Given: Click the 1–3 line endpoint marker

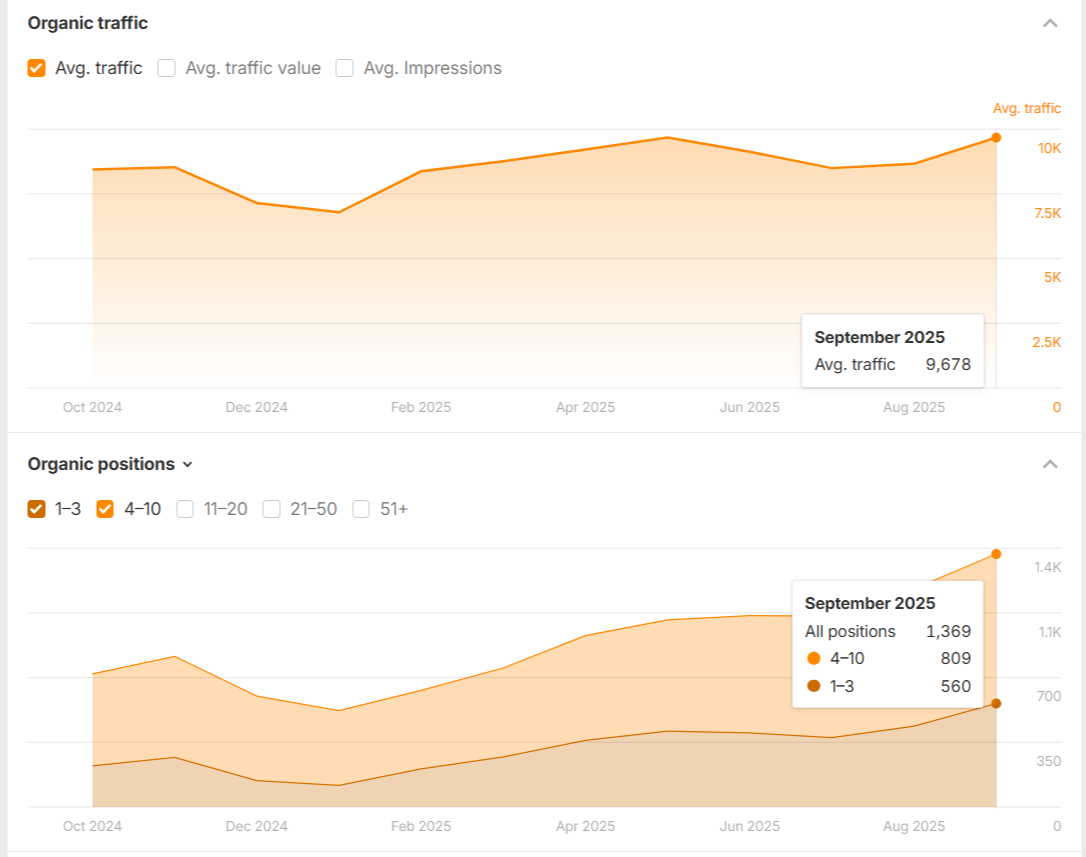Looking at the screenshot, I should coord(996,703).
